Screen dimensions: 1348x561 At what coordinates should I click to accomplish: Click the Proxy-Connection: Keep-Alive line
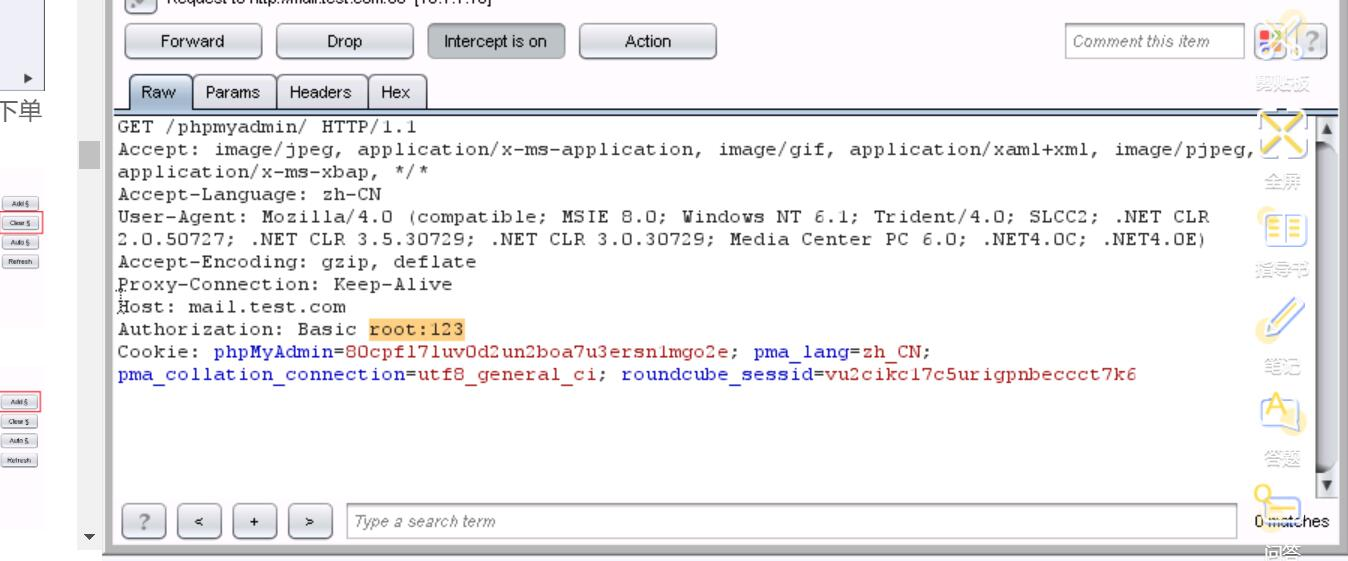click(x=285, y=285)
